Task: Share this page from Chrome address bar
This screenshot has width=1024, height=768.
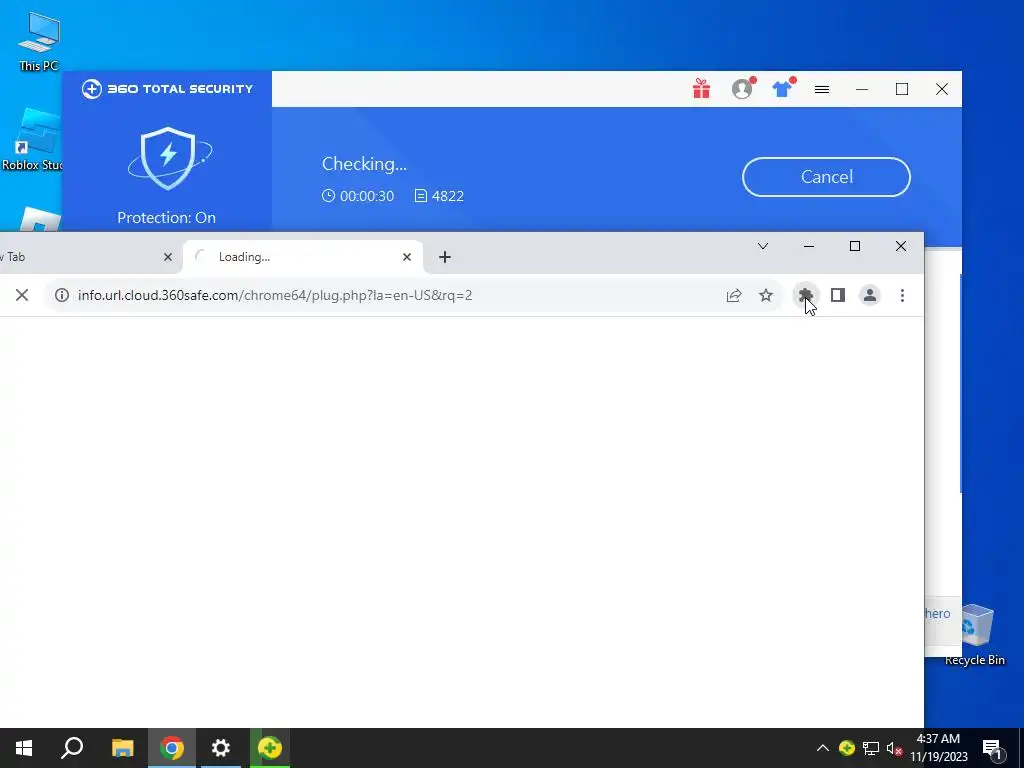Action: tap(734, 295)
